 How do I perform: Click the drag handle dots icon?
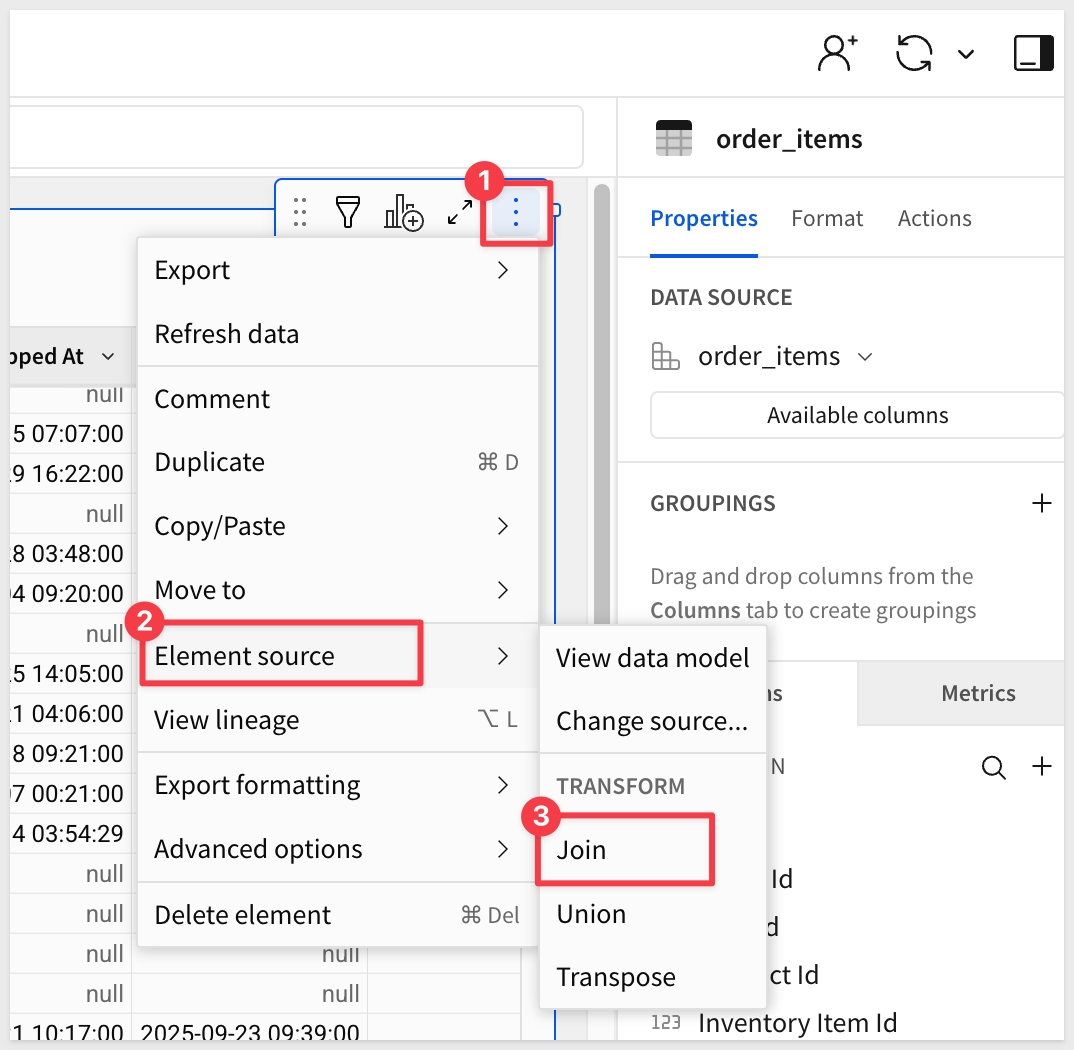pyautogui.click(x=299, y=212)
